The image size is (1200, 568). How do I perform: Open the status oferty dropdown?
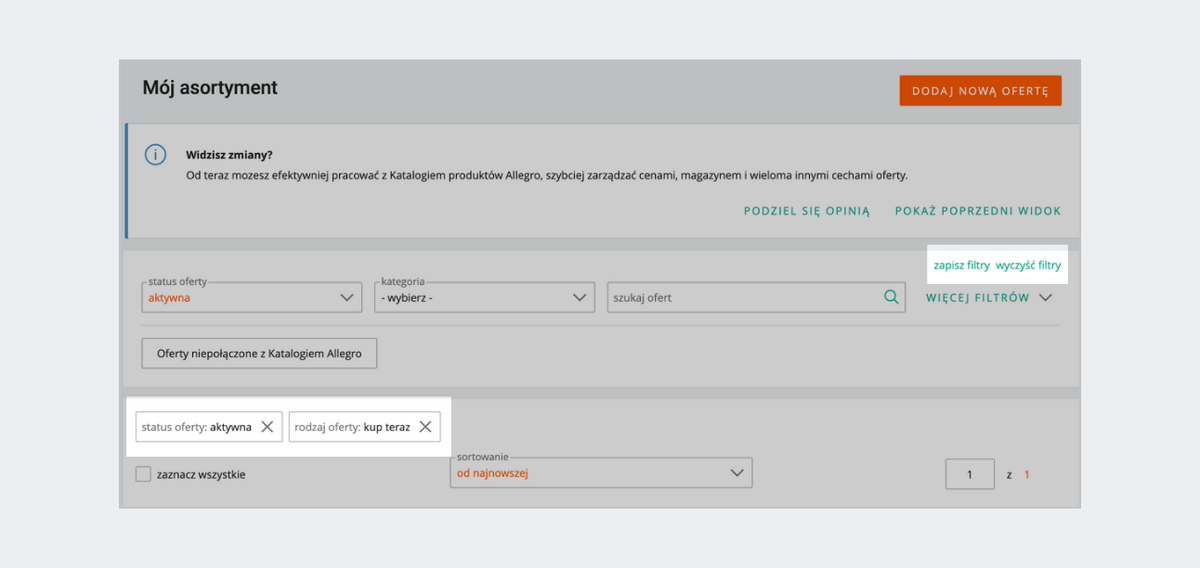click(252, 297)
